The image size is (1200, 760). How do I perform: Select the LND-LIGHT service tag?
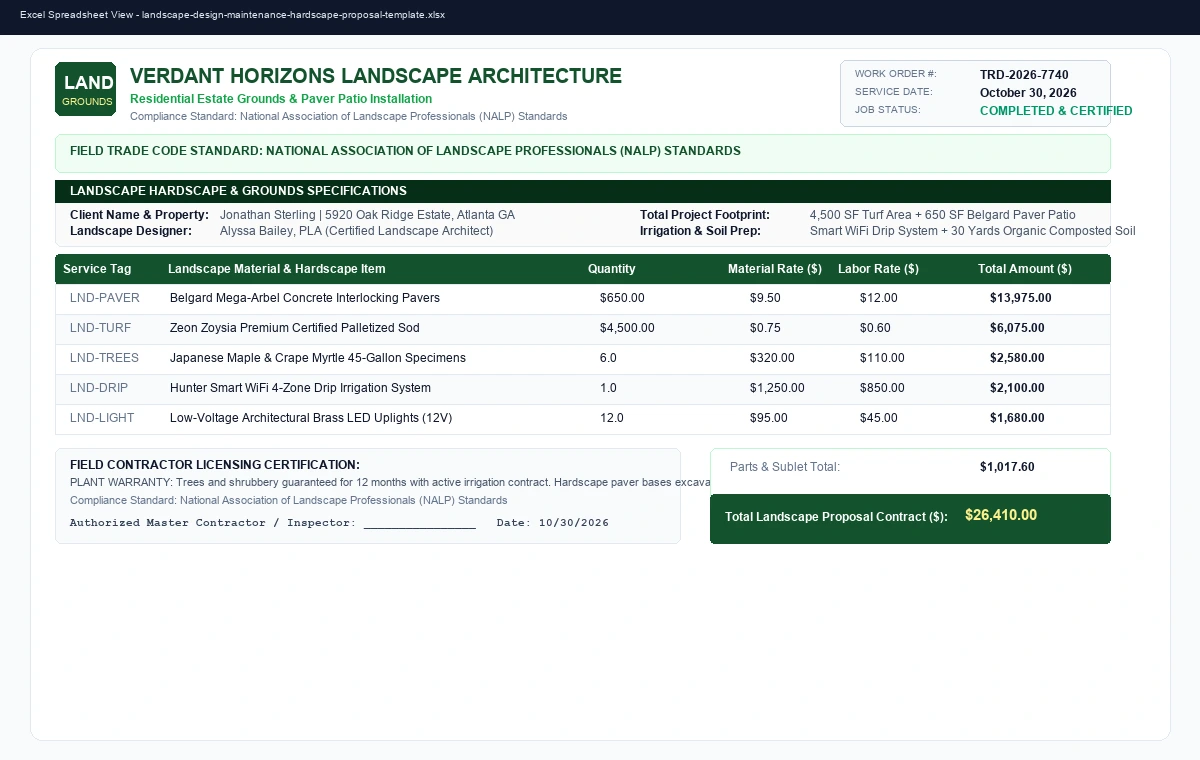click(102, 418)
